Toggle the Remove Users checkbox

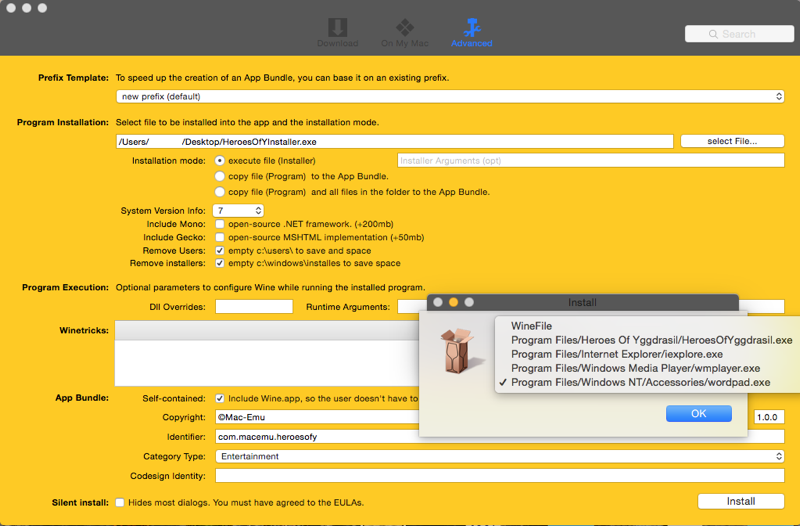tap(219, 251)
